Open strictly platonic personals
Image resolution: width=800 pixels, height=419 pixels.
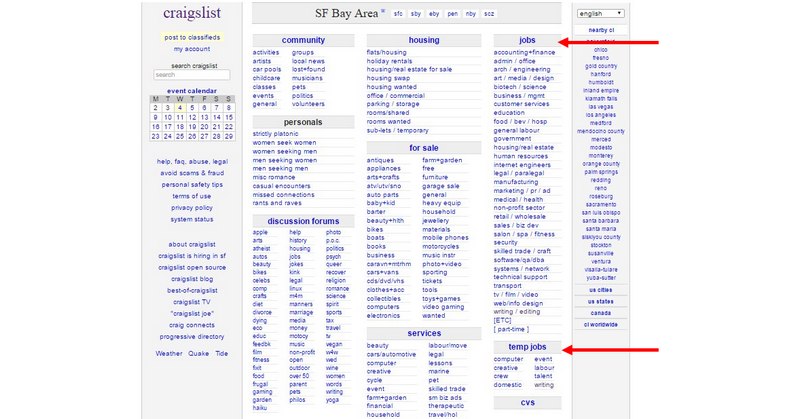[276, 134]
